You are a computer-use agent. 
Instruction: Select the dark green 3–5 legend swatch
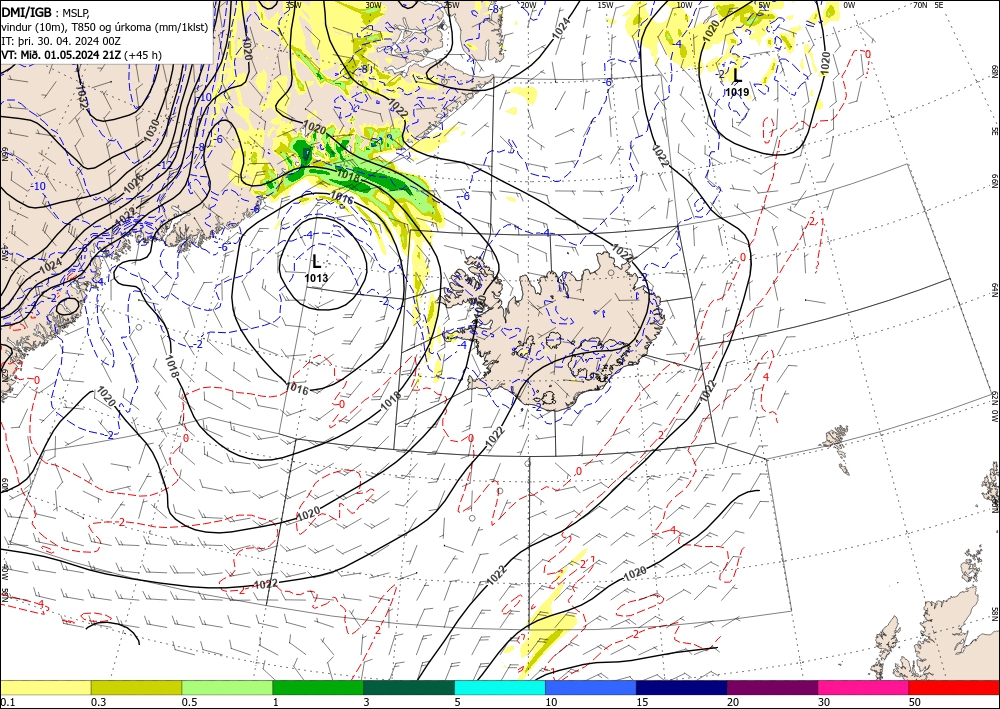(x=409, y=687)
